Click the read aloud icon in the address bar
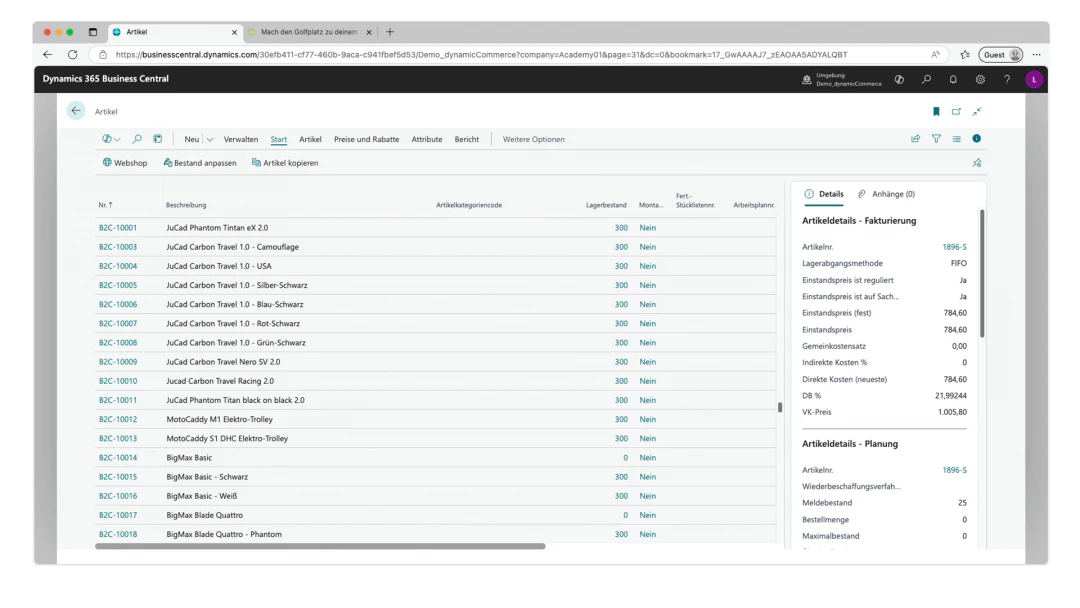 [x=935, y=54]
